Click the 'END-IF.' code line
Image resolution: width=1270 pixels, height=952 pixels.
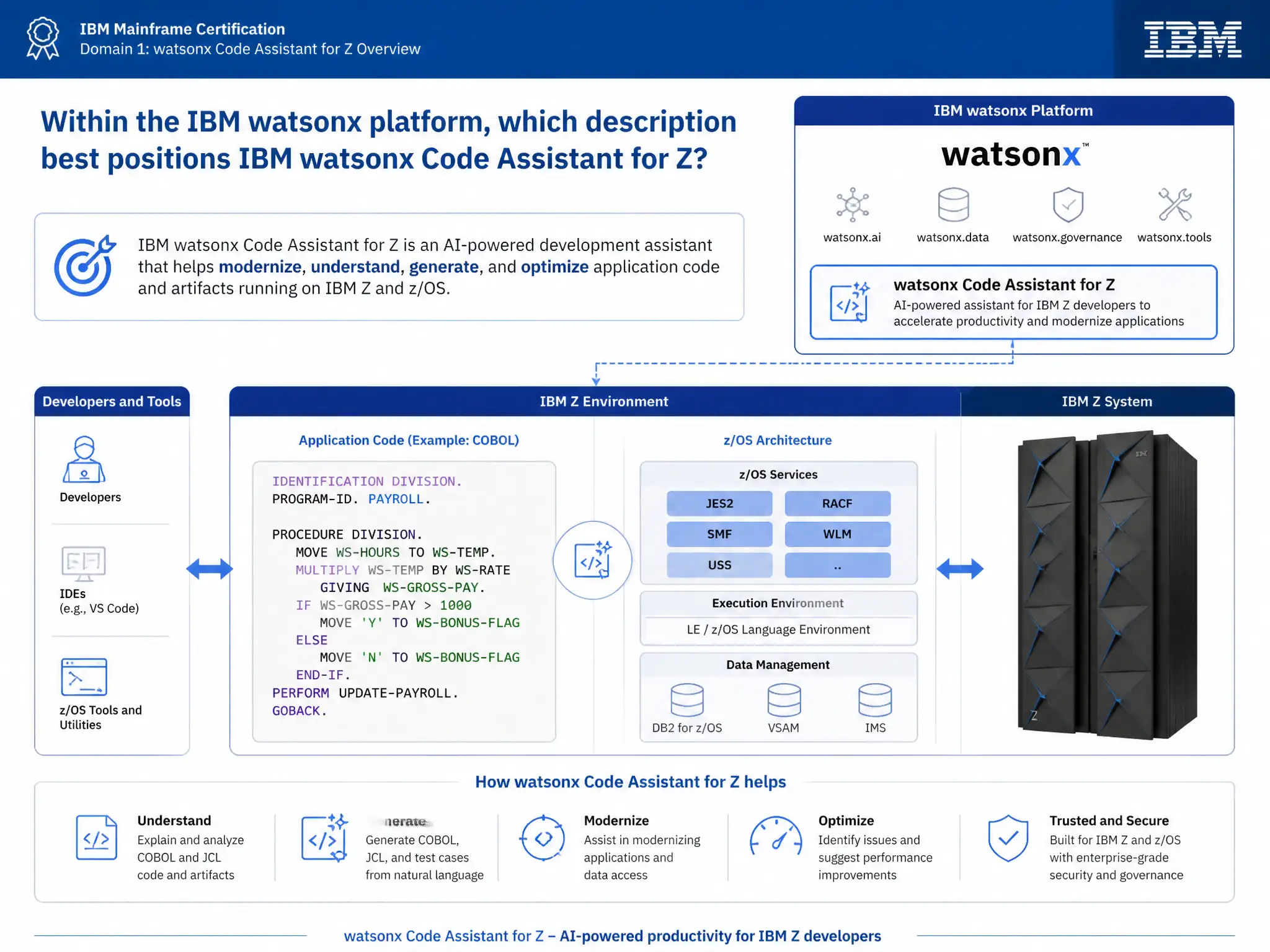(323, 675)
